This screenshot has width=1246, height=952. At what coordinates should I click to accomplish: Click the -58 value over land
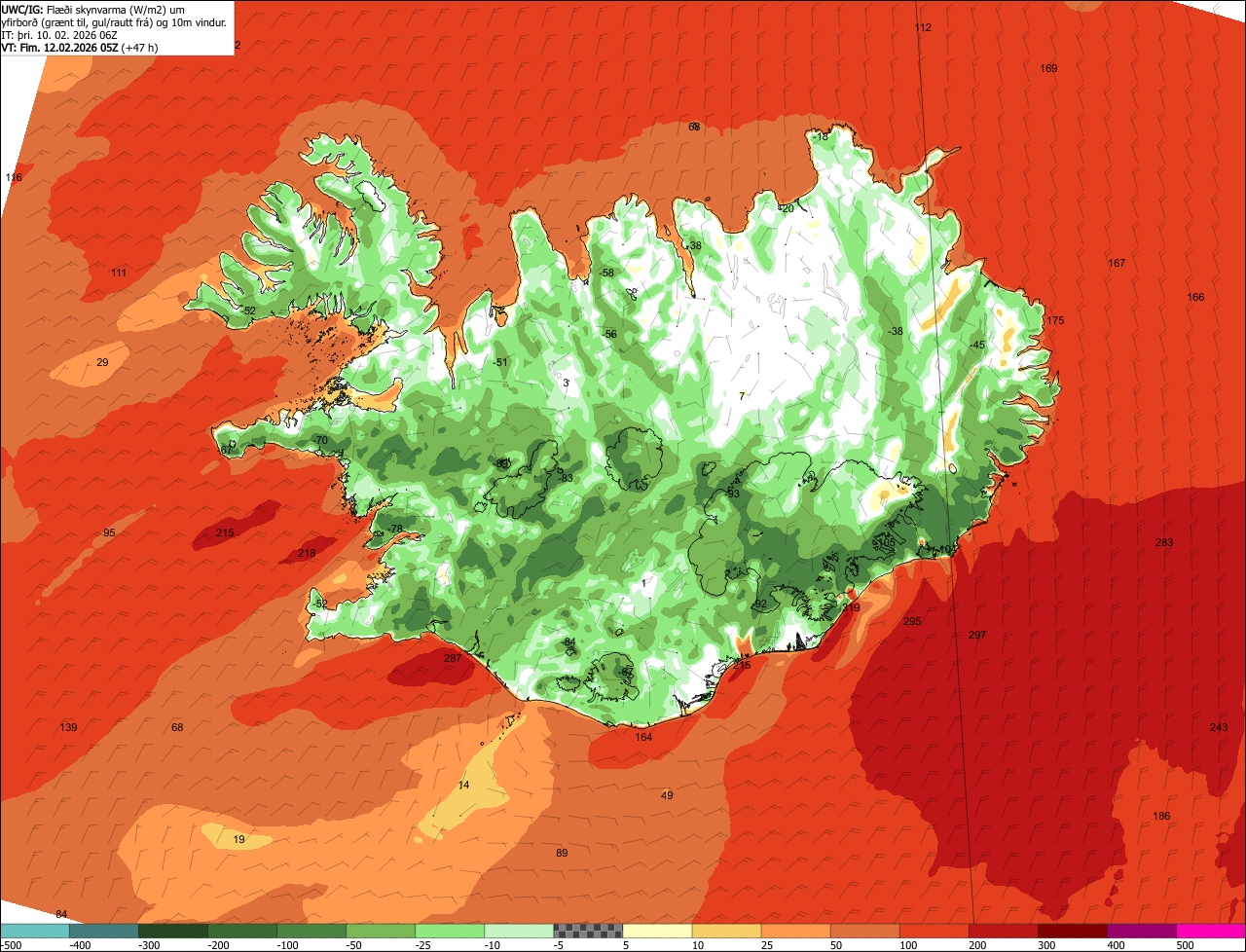coord(607,273)
